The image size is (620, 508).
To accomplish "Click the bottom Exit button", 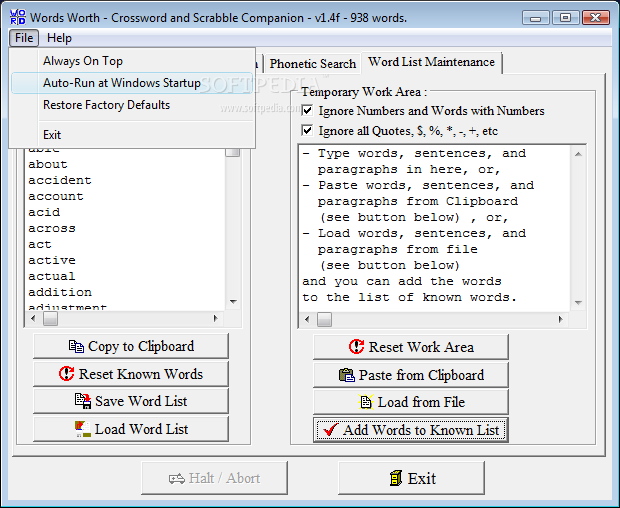I will pos(411,478).
